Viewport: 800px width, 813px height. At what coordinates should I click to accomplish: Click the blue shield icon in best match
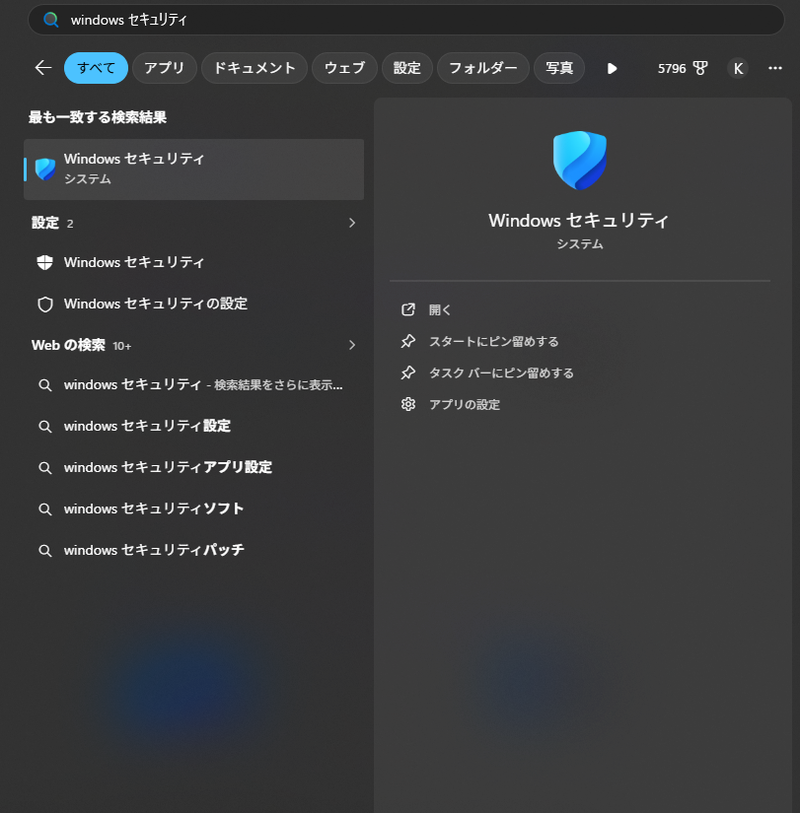tap(45, 169)
